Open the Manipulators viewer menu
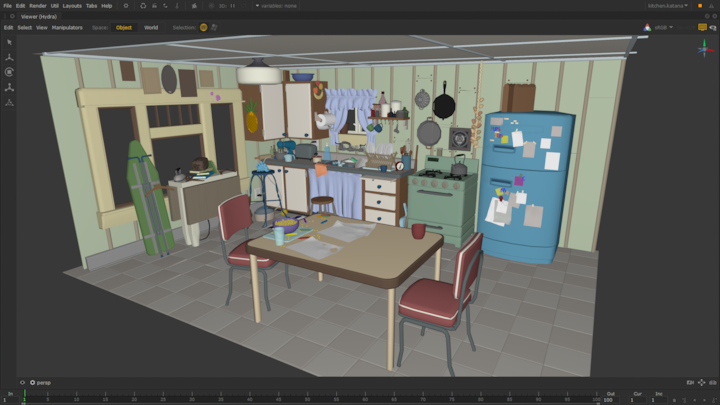The width and height of the screenshot is (720, 405). (x=67, y=28)
